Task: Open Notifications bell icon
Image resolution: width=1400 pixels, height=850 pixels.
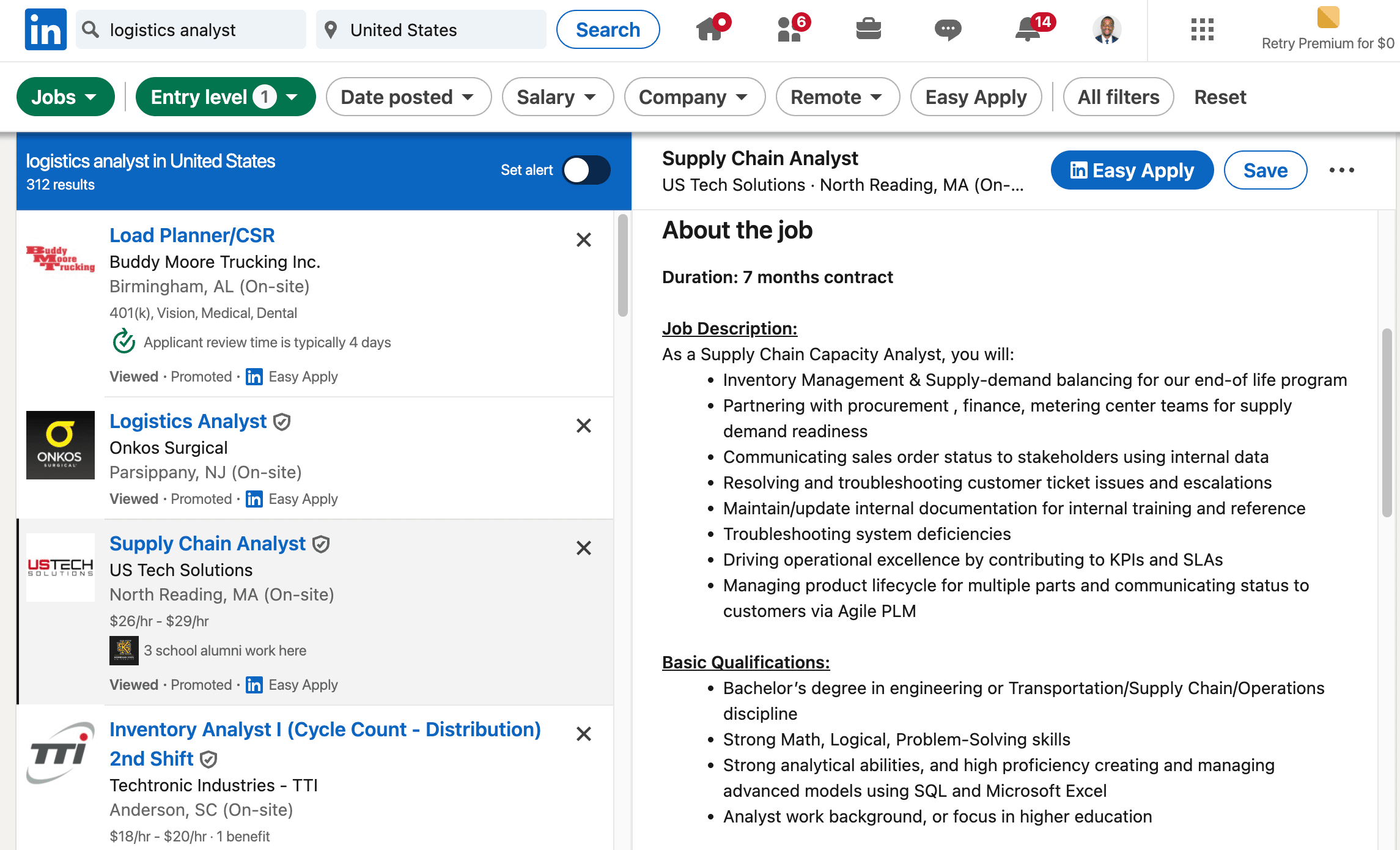Action: 1028,29
